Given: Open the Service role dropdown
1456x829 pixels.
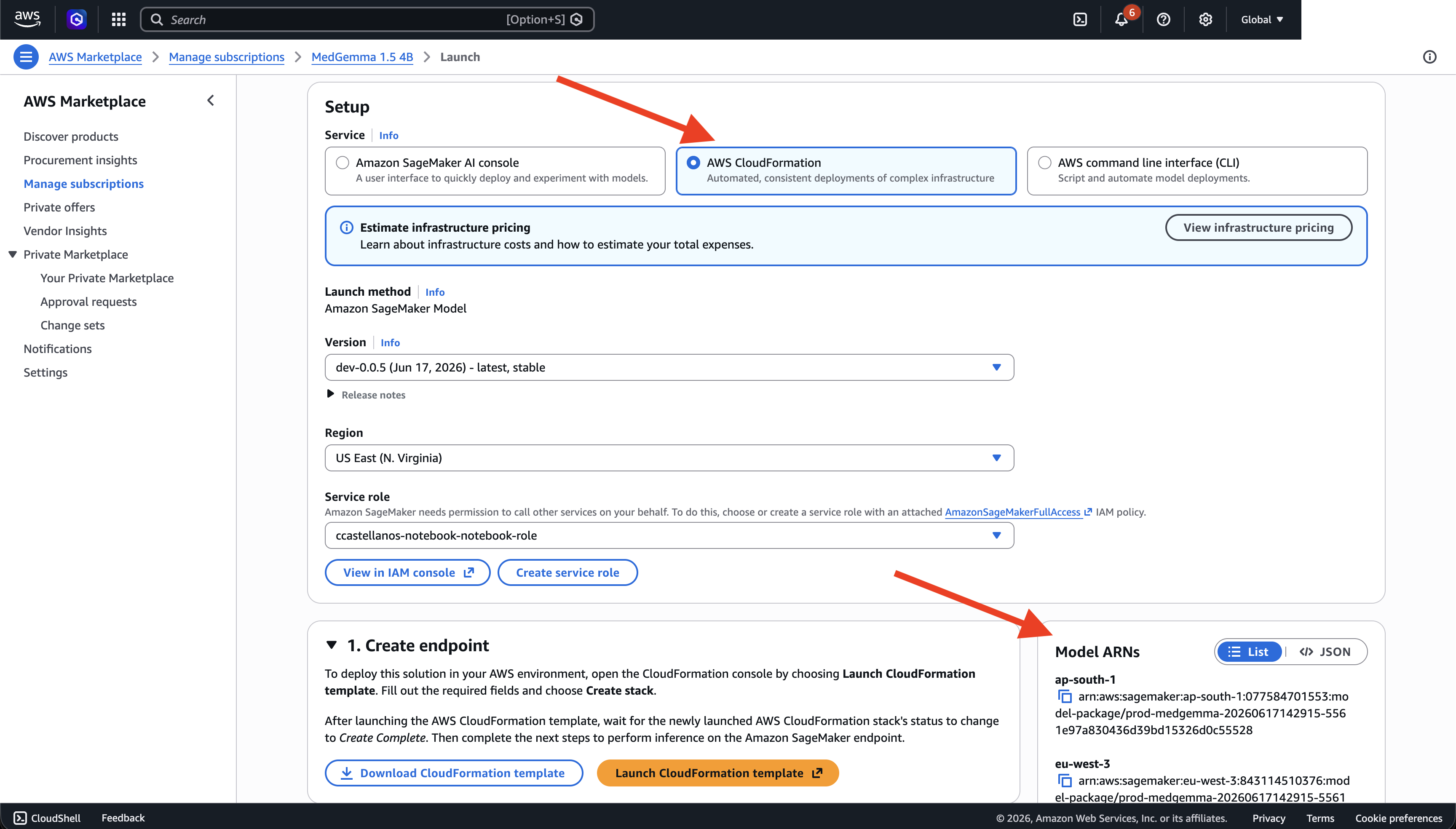Looking at the screenshot, I should pos(669,535).
